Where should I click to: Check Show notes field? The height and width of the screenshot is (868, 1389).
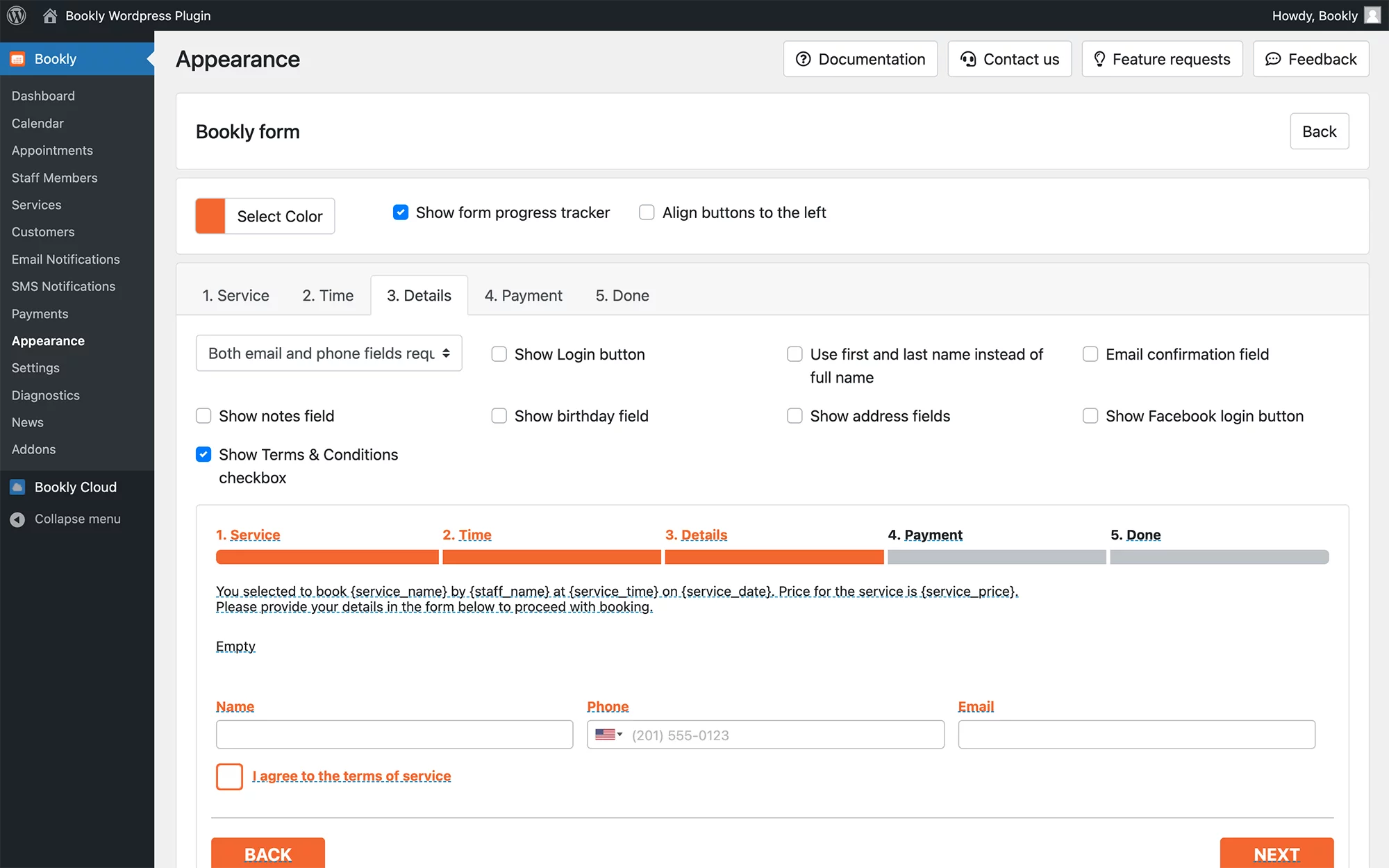coord(203,416)
